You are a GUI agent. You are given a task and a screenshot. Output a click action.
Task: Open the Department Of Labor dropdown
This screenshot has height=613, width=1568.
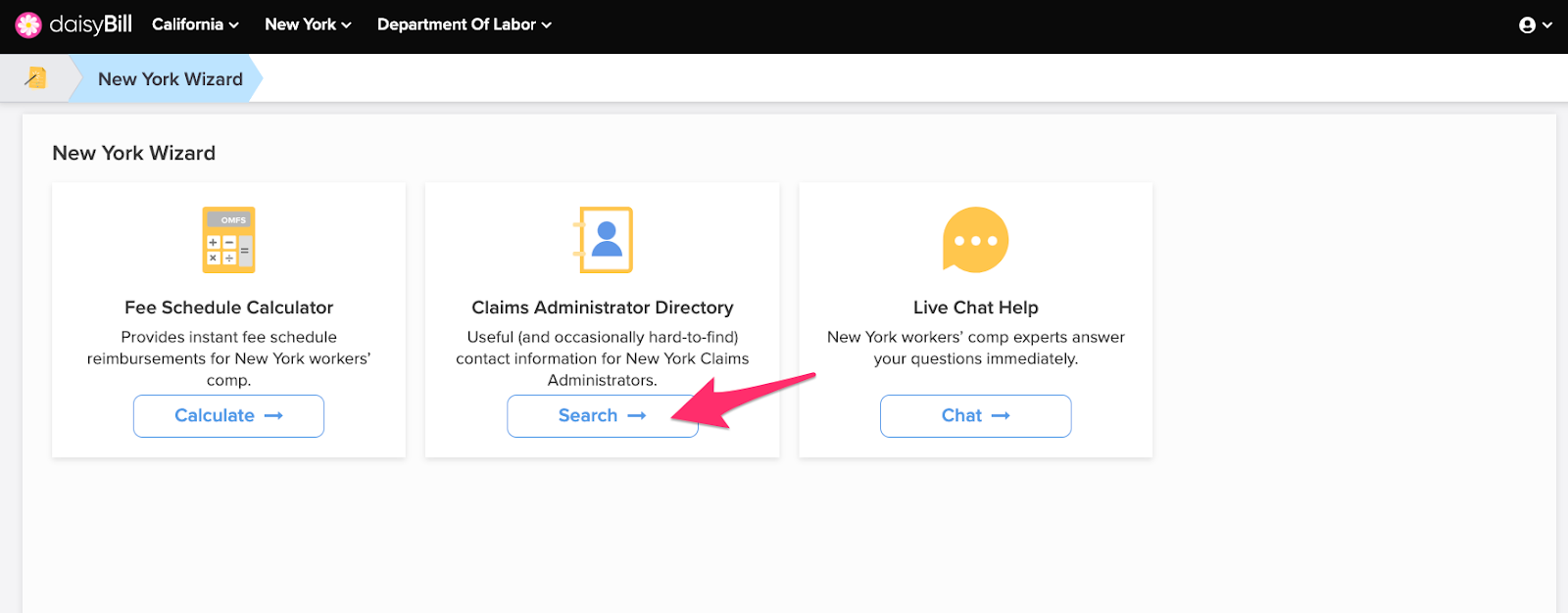465,24
